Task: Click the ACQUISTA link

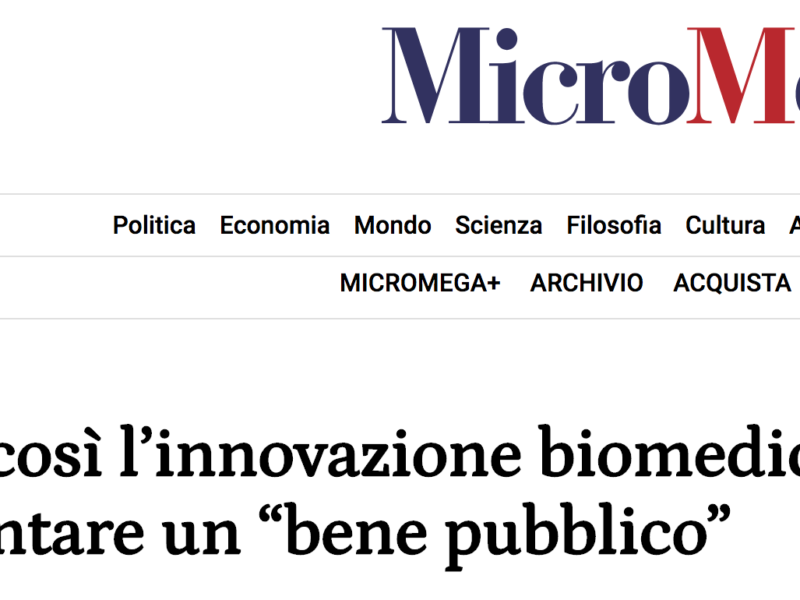Action: [732, 283]
